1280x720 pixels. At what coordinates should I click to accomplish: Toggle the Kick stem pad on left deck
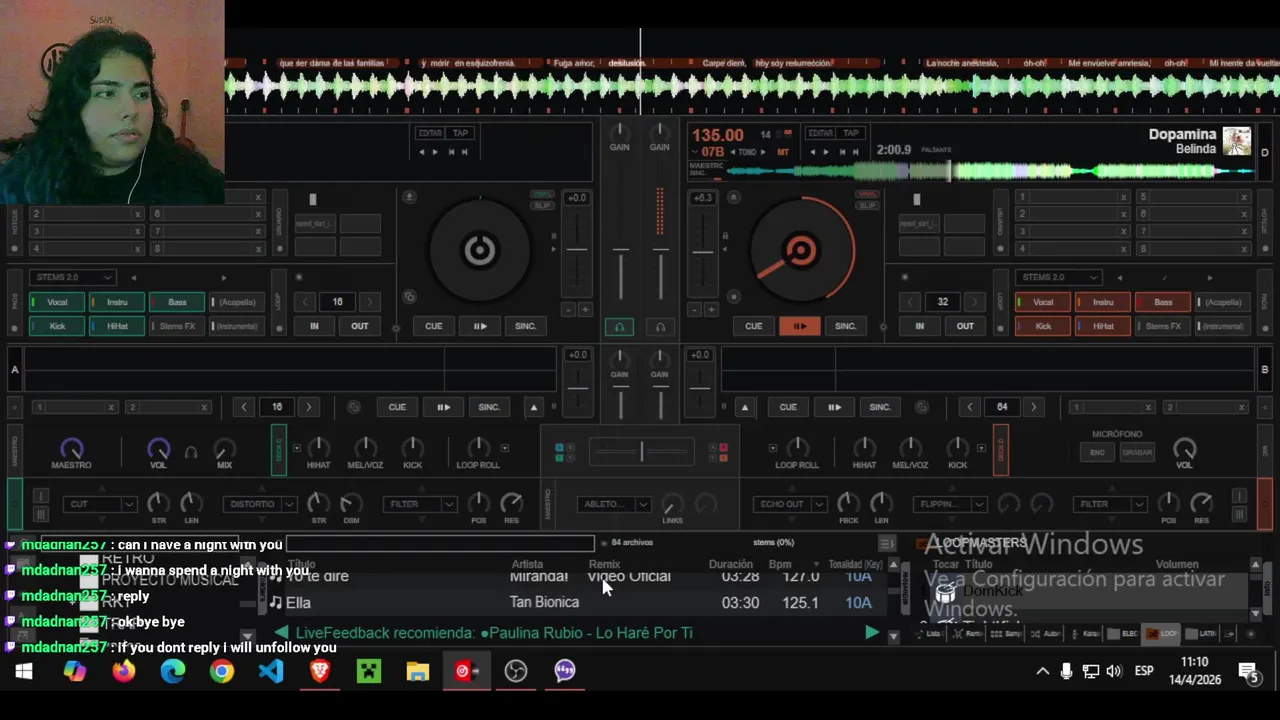click(x=57, y=326)
